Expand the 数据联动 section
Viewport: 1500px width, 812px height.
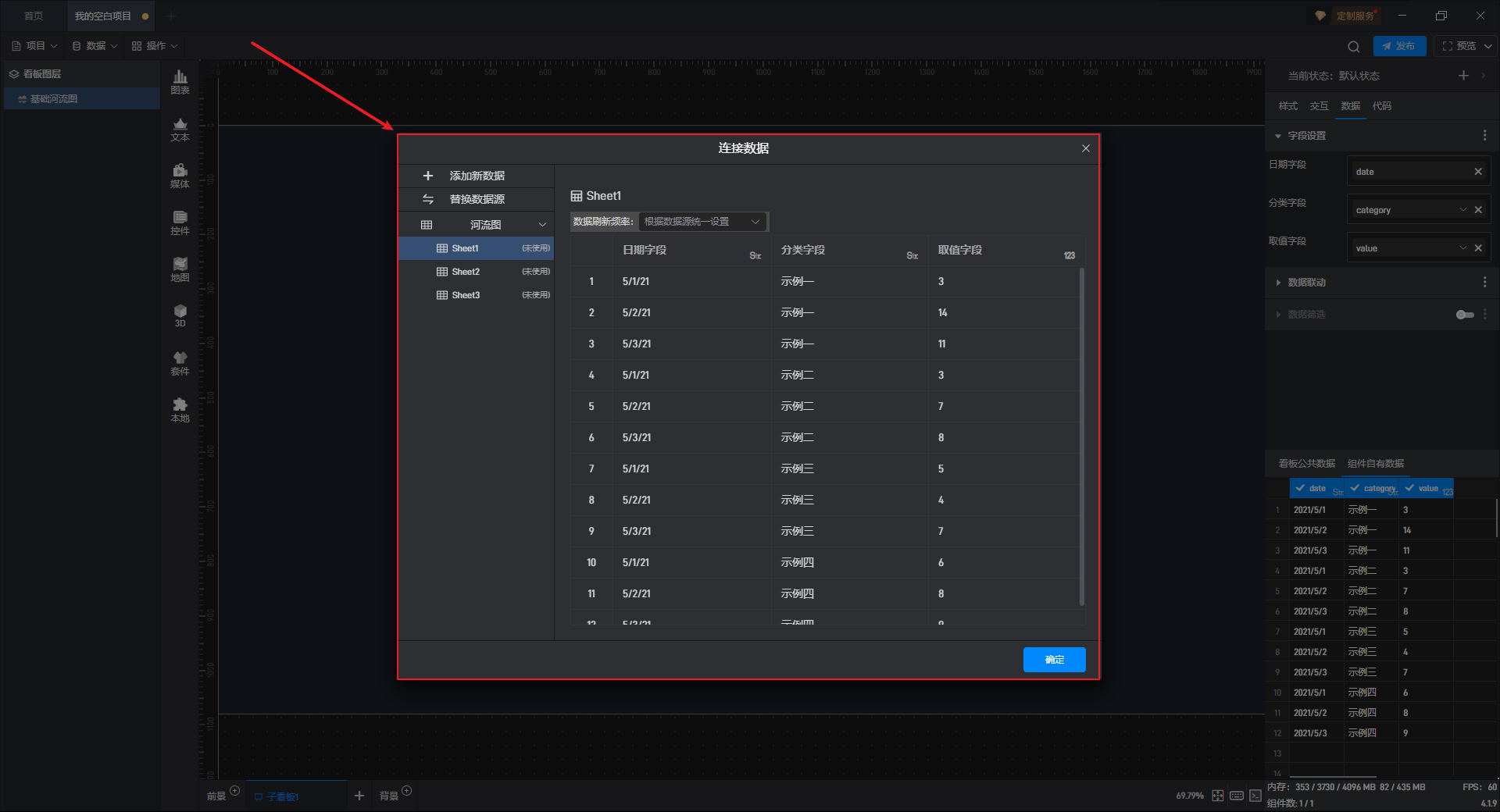[x=1306, y=283]
